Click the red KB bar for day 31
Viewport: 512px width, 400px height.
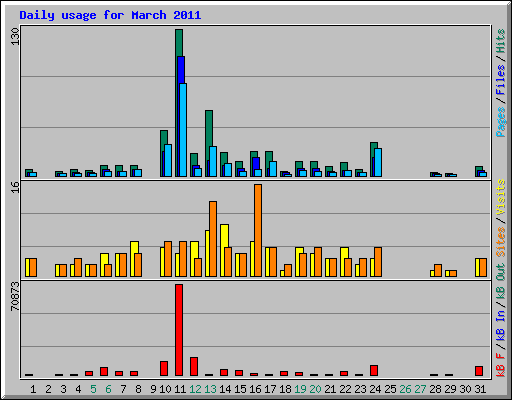click(479, 371)
